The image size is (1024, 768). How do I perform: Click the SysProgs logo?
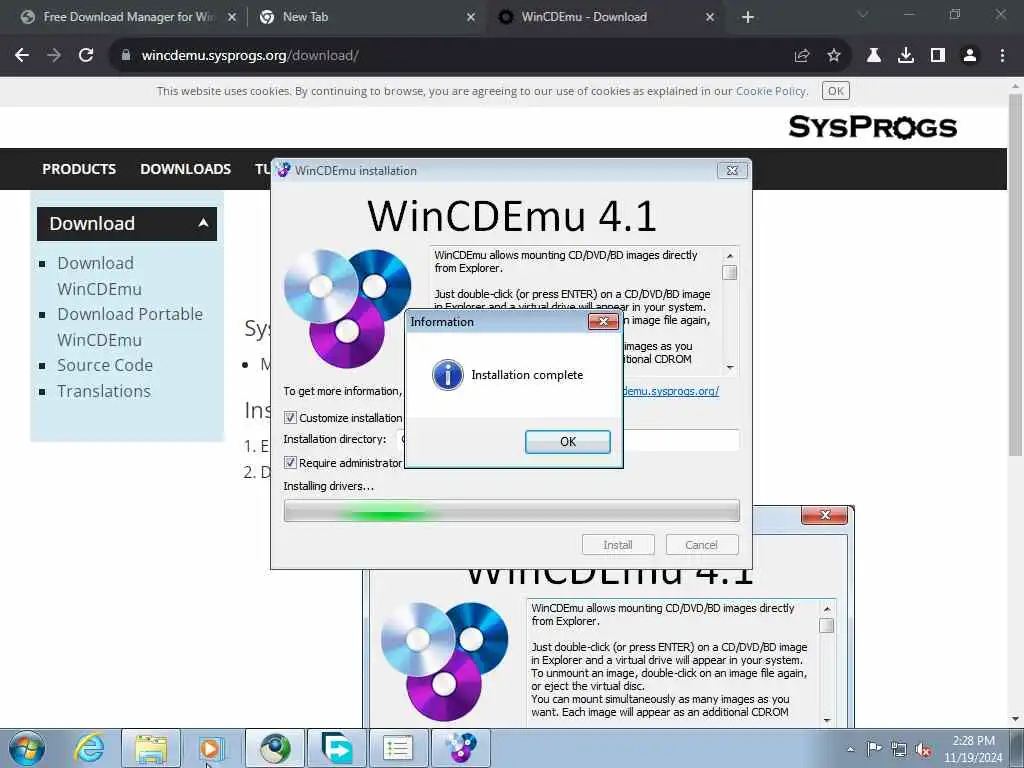(x=872, y=127)
